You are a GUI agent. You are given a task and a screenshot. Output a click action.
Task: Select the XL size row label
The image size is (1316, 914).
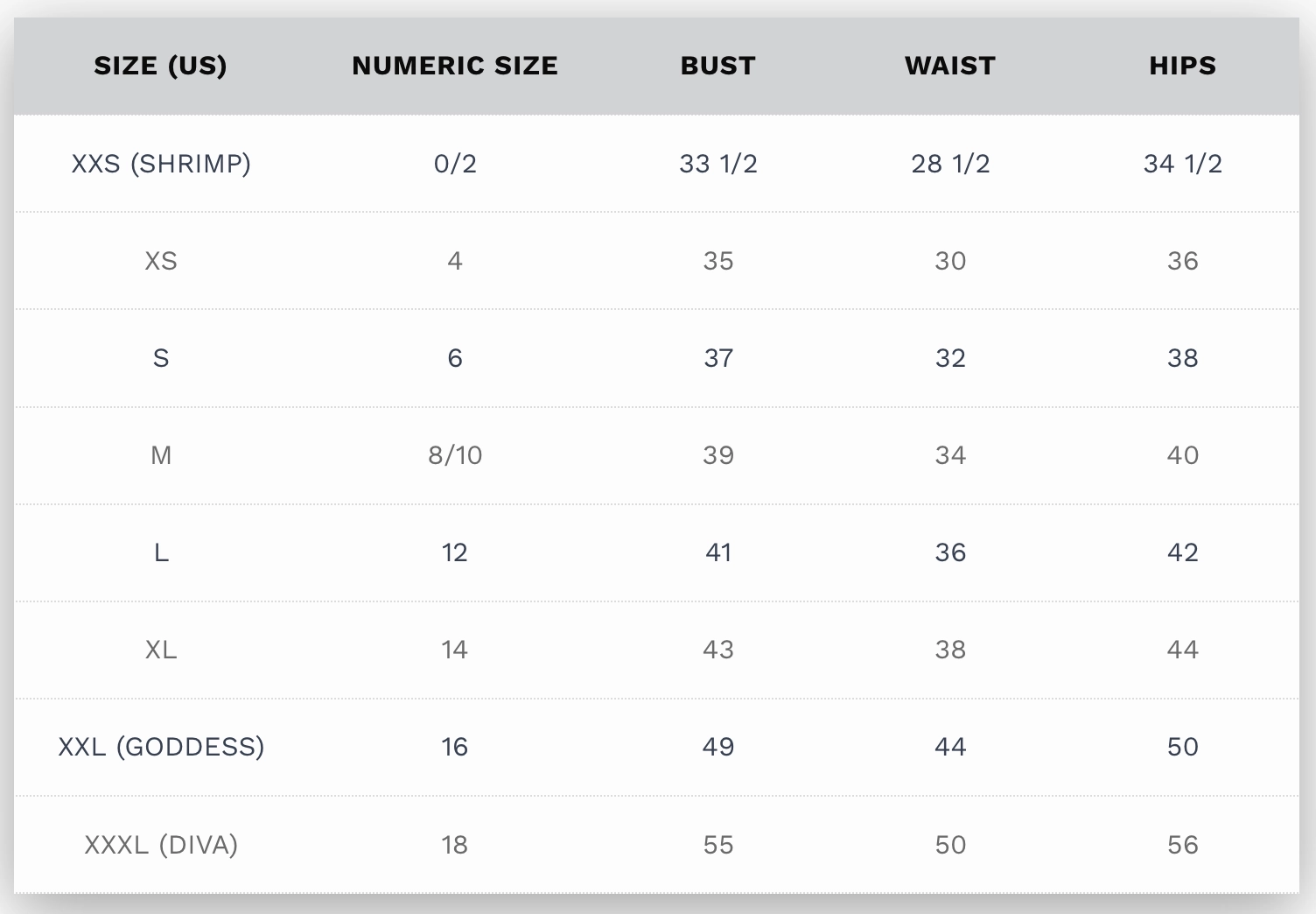click(161, 650)
